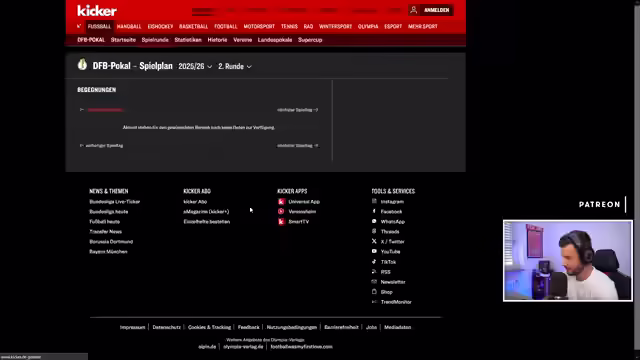The image size is (640, 360).
Task: Click the Shop bag icon
Action: tap(374, 292)
